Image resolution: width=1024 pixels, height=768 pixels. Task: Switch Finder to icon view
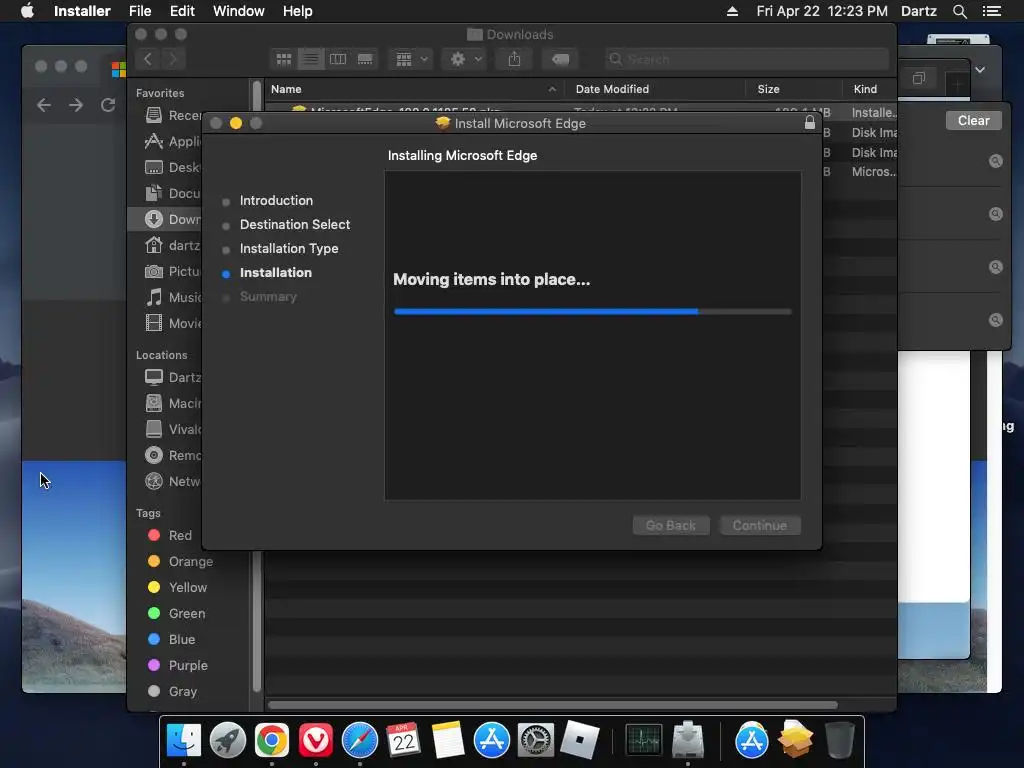pos(283,59)
